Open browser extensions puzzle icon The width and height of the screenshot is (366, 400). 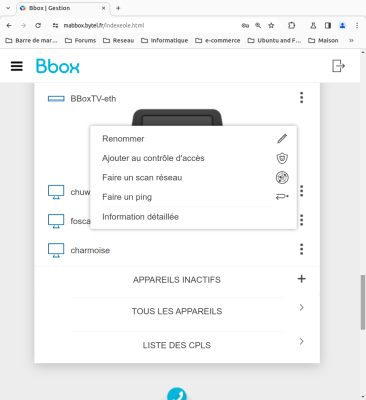(x=292, y=25)
